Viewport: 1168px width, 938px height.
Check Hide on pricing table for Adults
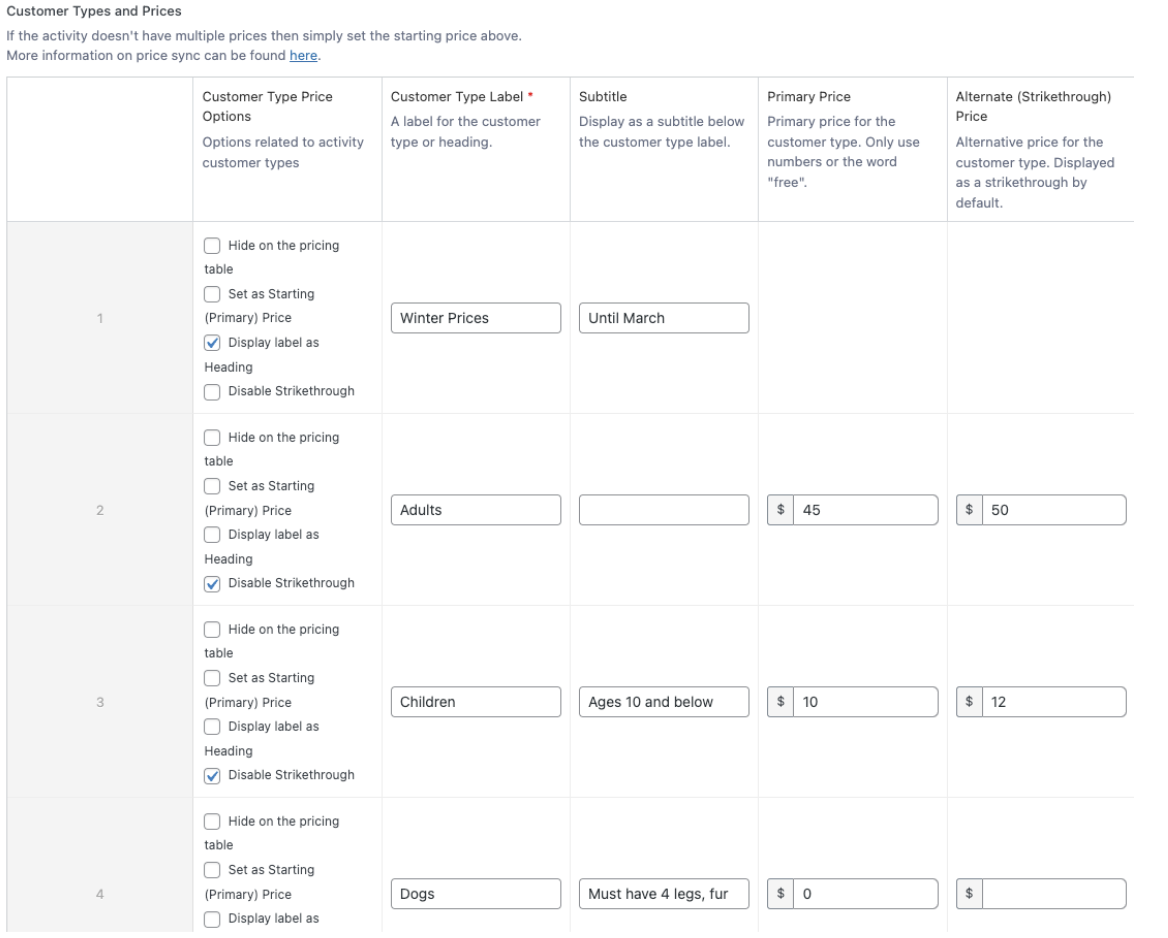(x=212, y=437)
